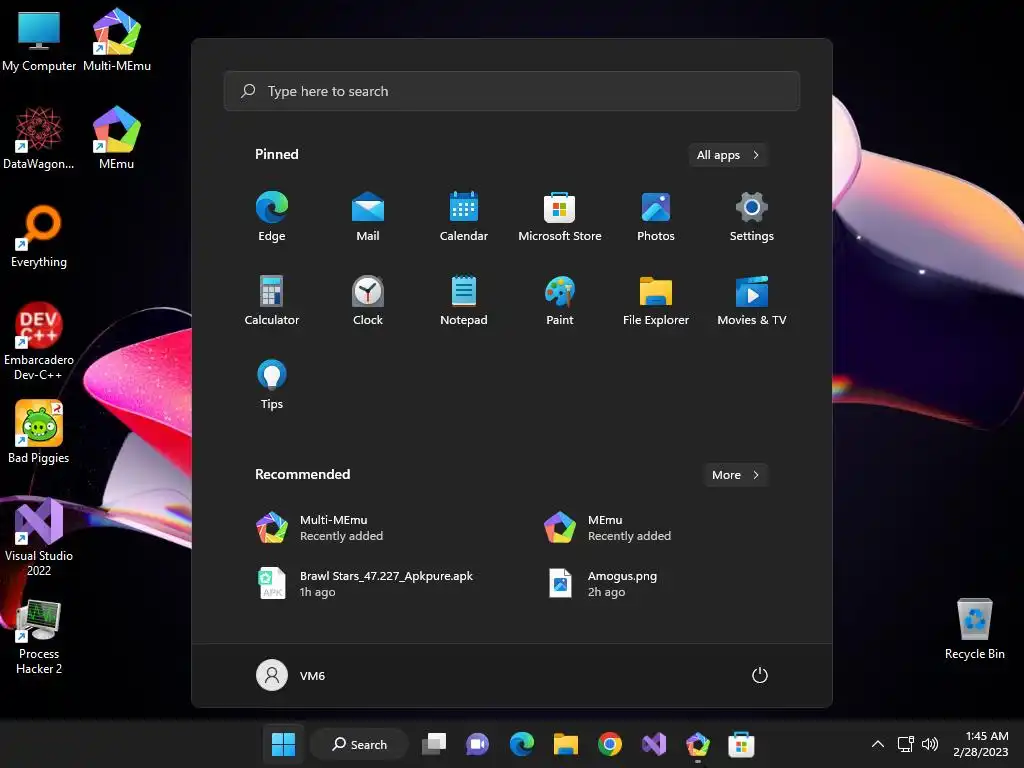Image resolution: width=1024 pixels, height=768 pixels.
Task: Open clock and date in taskbar
Action: point(980,744)
